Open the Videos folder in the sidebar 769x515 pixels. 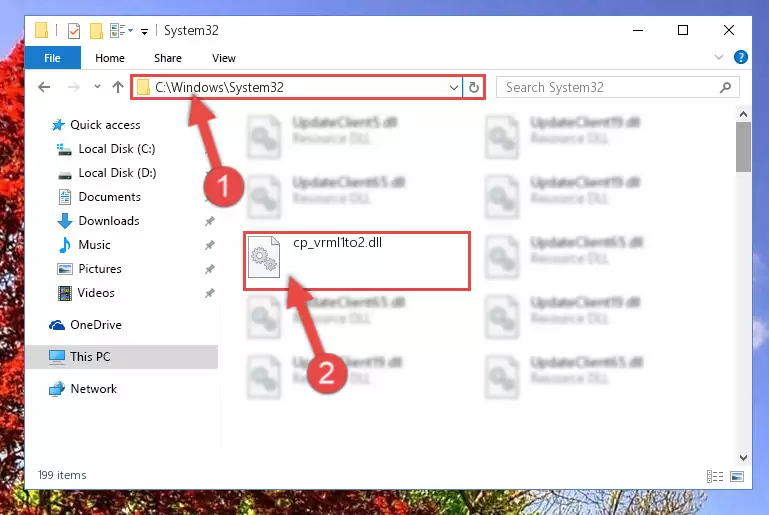[x=96, y=293]
